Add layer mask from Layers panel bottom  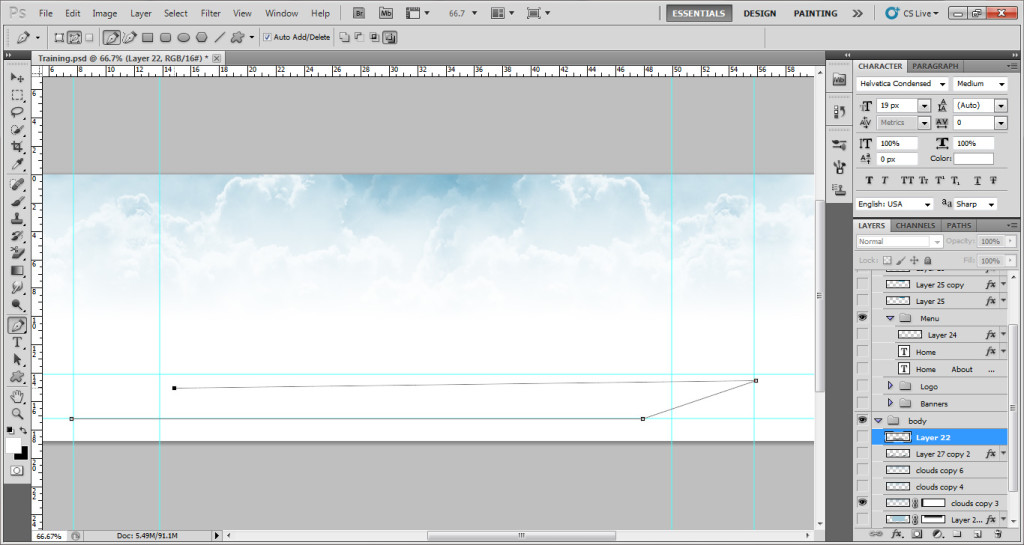point(917,534)
